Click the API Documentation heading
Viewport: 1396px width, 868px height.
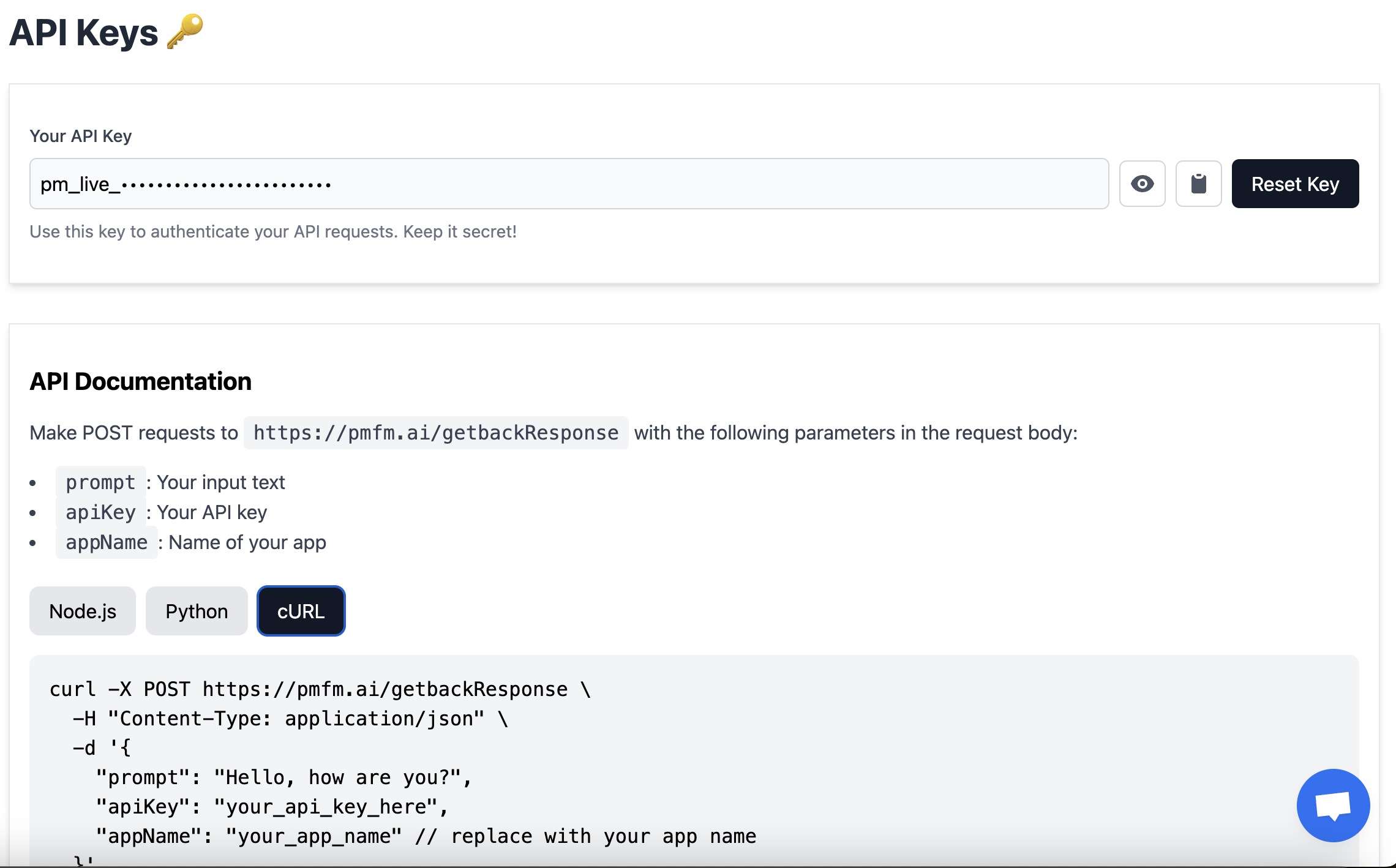coord(141,381)
